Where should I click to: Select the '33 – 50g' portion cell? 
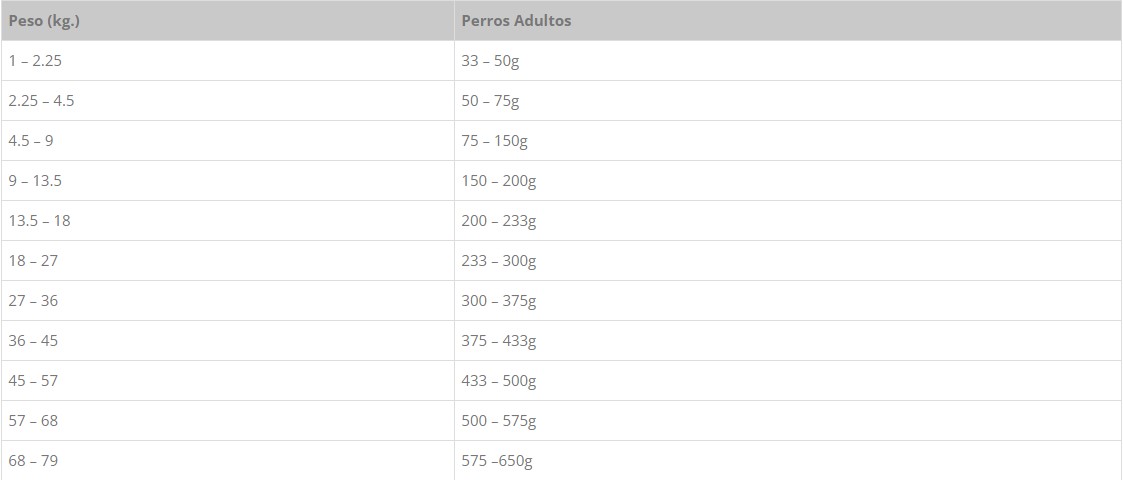[x=490, y=61]
